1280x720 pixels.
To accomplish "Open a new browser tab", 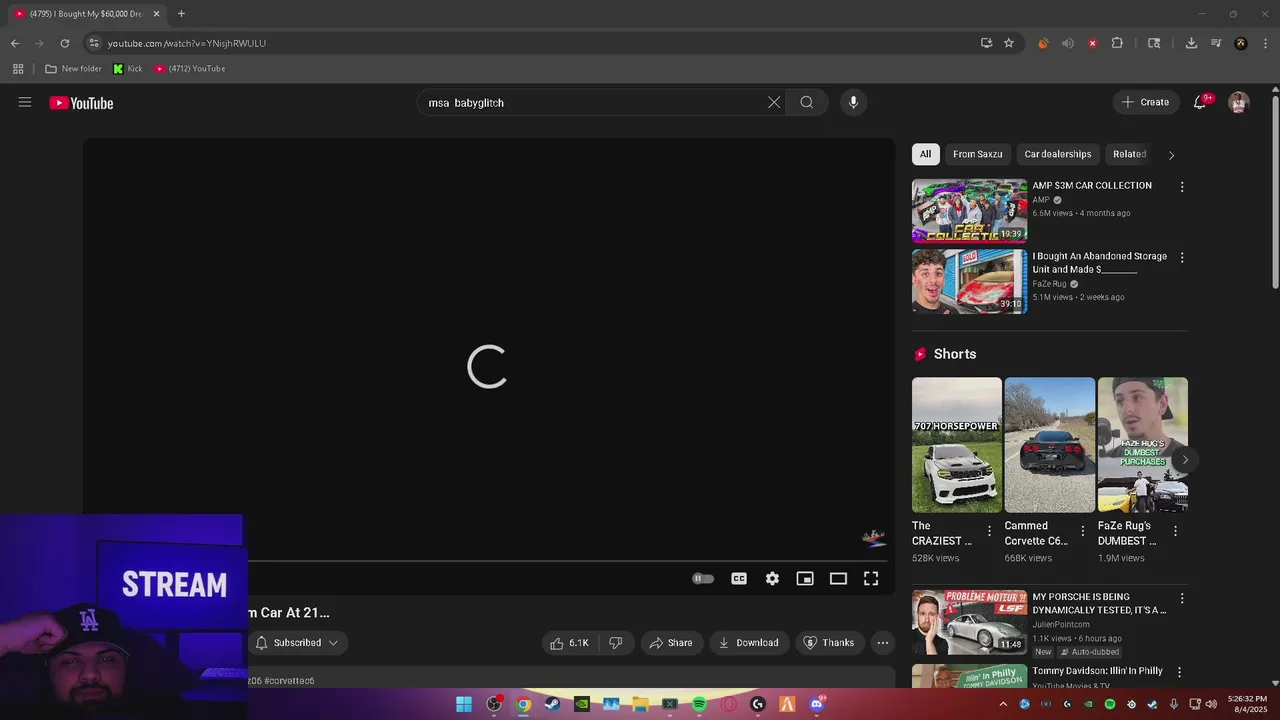I will pos(181,14).
